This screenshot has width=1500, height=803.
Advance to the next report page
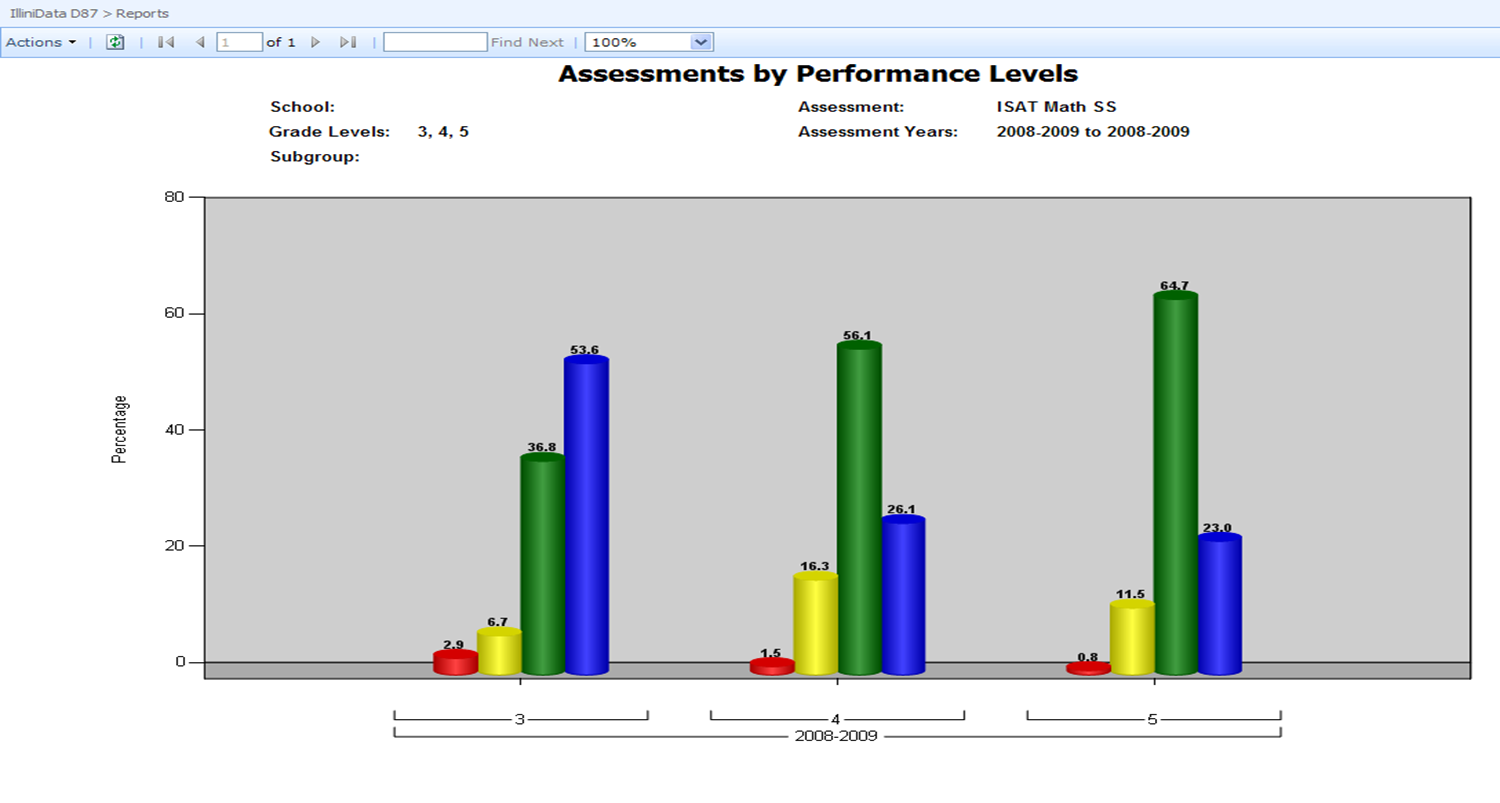(x=316, y=42)
